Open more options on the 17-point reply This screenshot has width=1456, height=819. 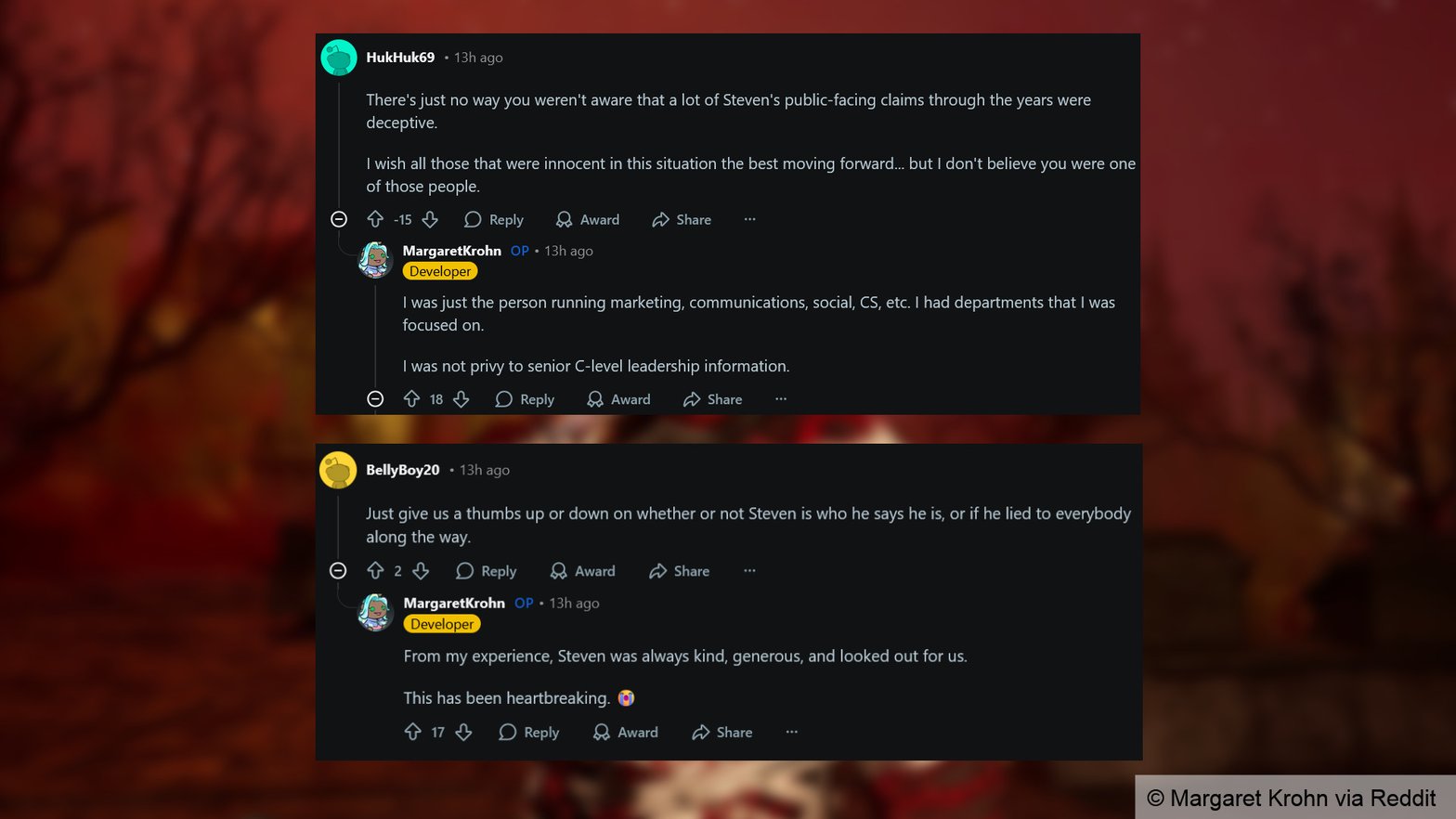[791, 733]
